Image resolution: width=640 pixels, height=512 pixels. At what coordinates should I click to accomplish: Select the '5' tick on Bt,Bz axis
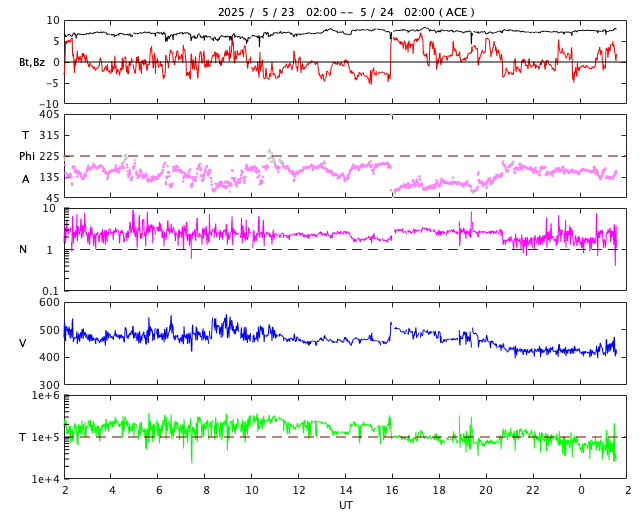click(x=56, y=41)
